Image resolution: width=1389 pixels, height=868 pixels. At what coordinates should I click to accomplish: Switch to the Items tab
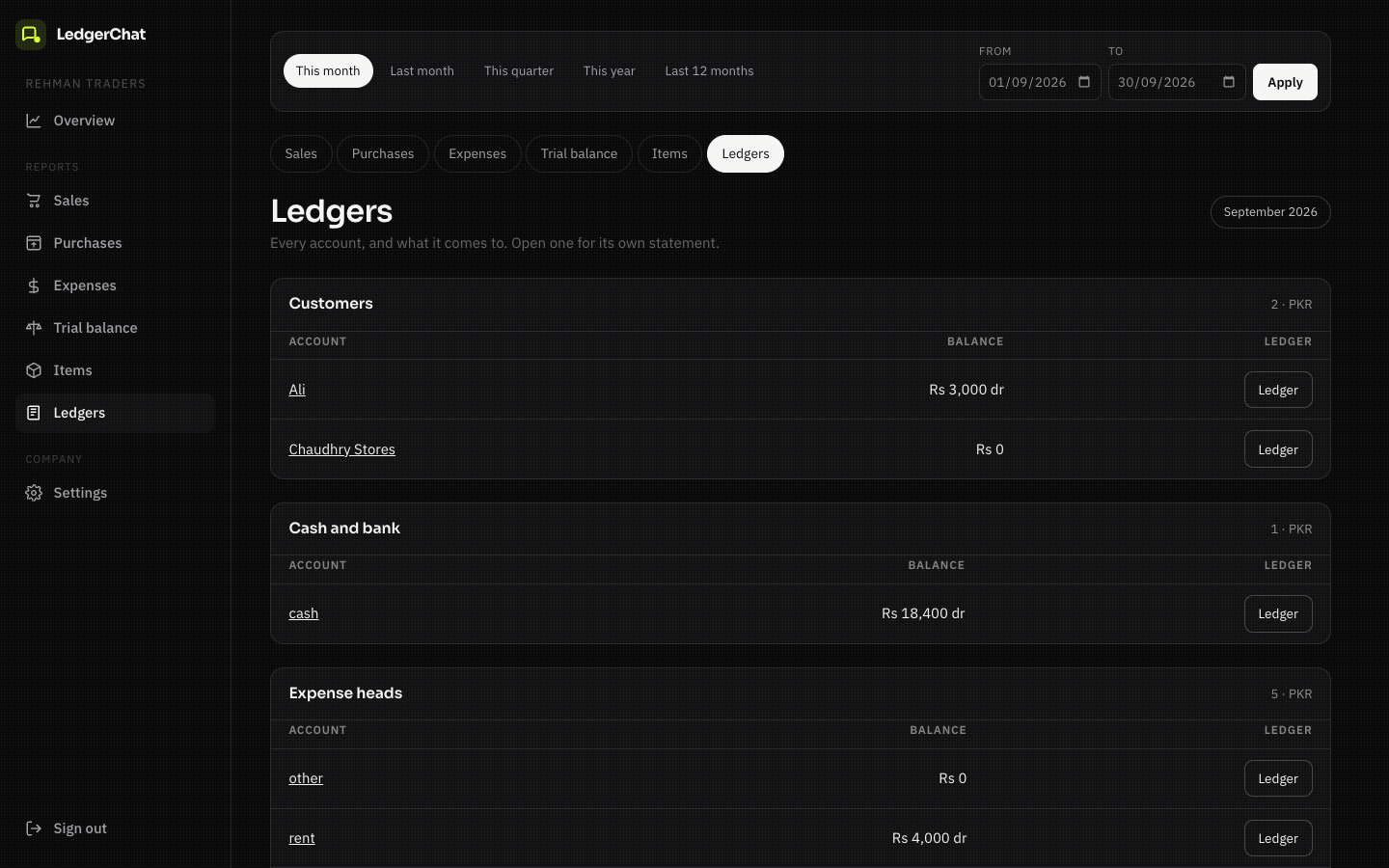coord(669,154)
